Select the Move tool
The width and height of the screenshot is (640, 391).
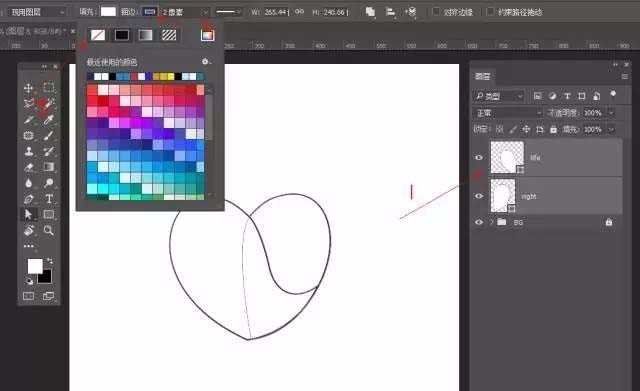(29, 88)
